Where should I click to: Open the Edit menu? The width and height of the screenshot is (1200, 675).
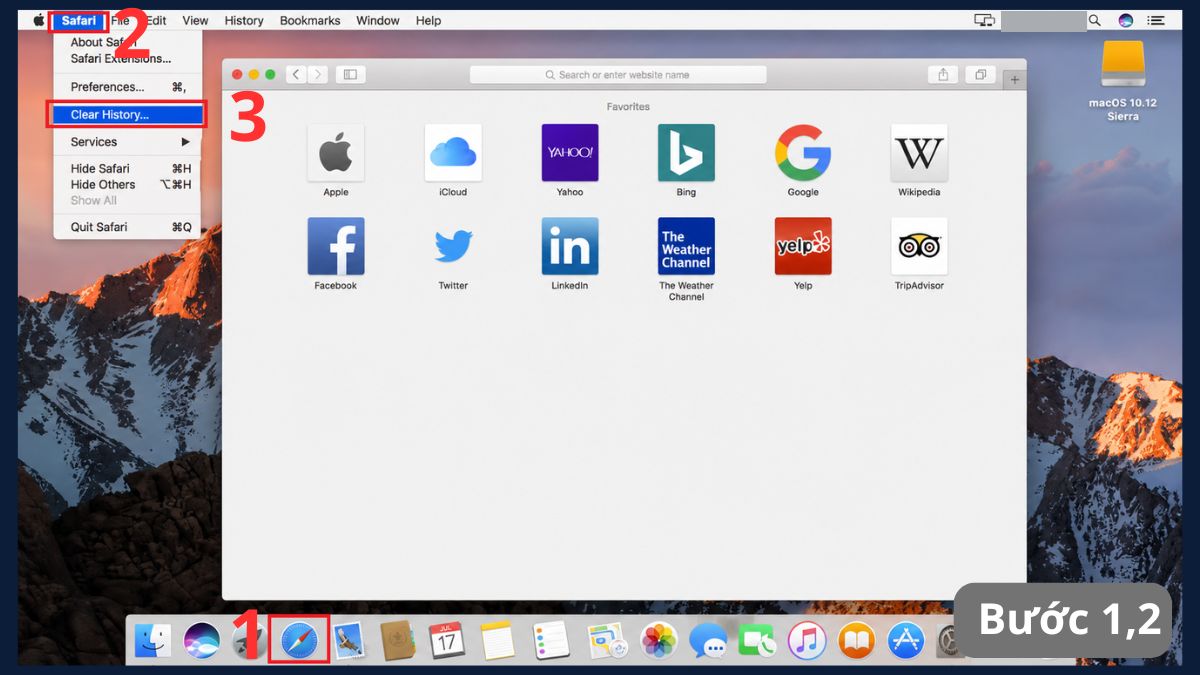[x=156, y=20]
